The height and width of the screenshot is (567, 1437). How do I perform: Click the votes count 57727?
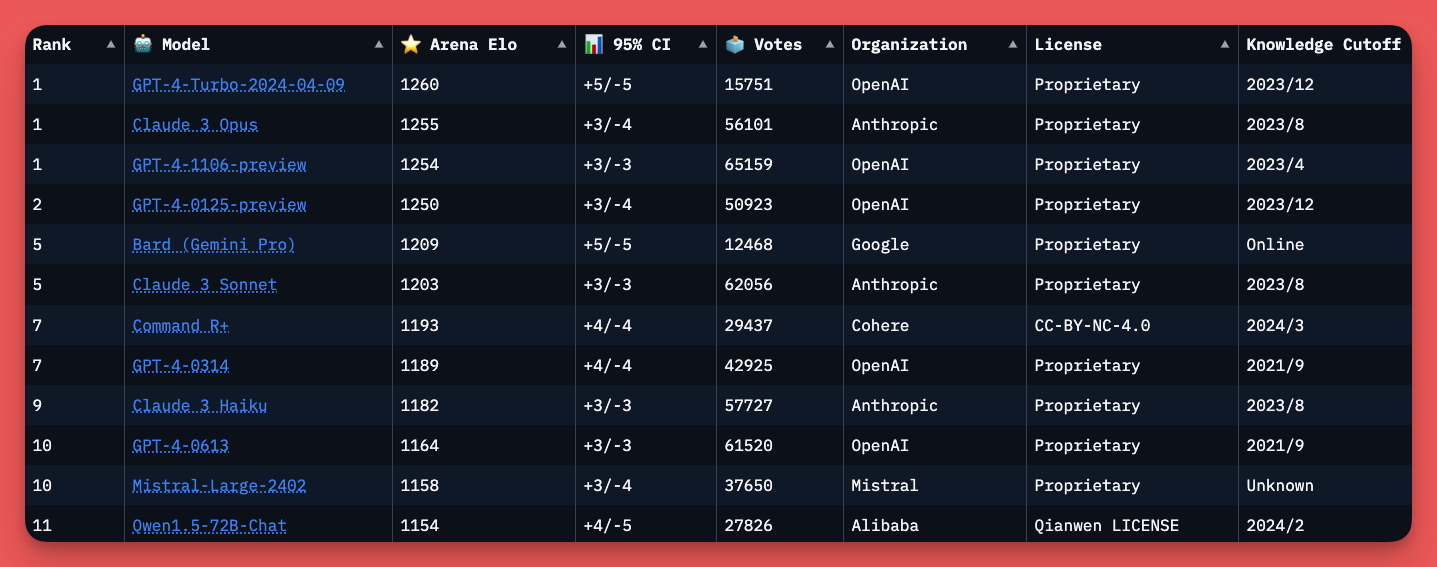[x=749, y=406]
